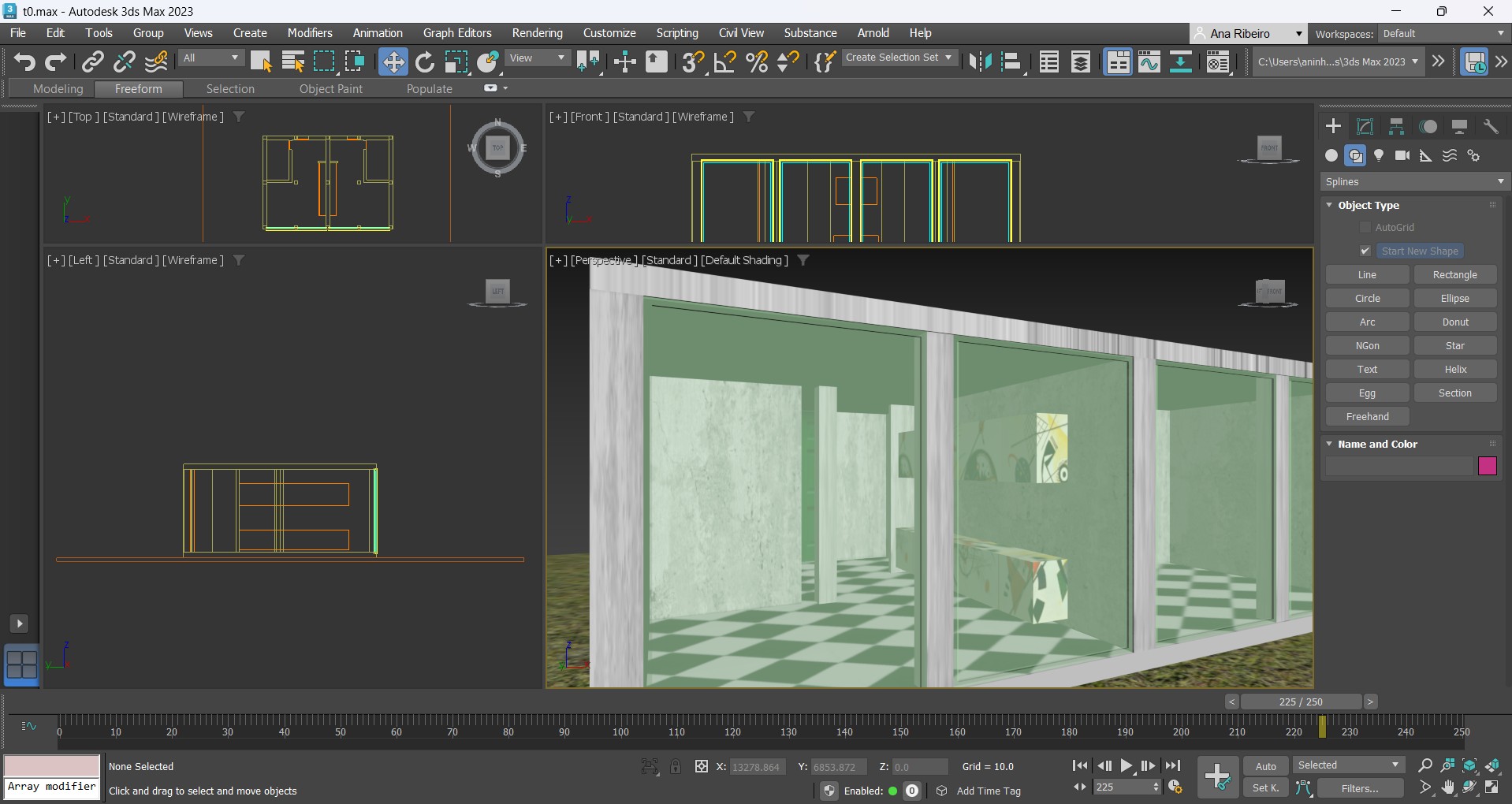Switch to the Object Paint tab
This screenshot has width=1512, height=804.
click(x=330, y=89)
